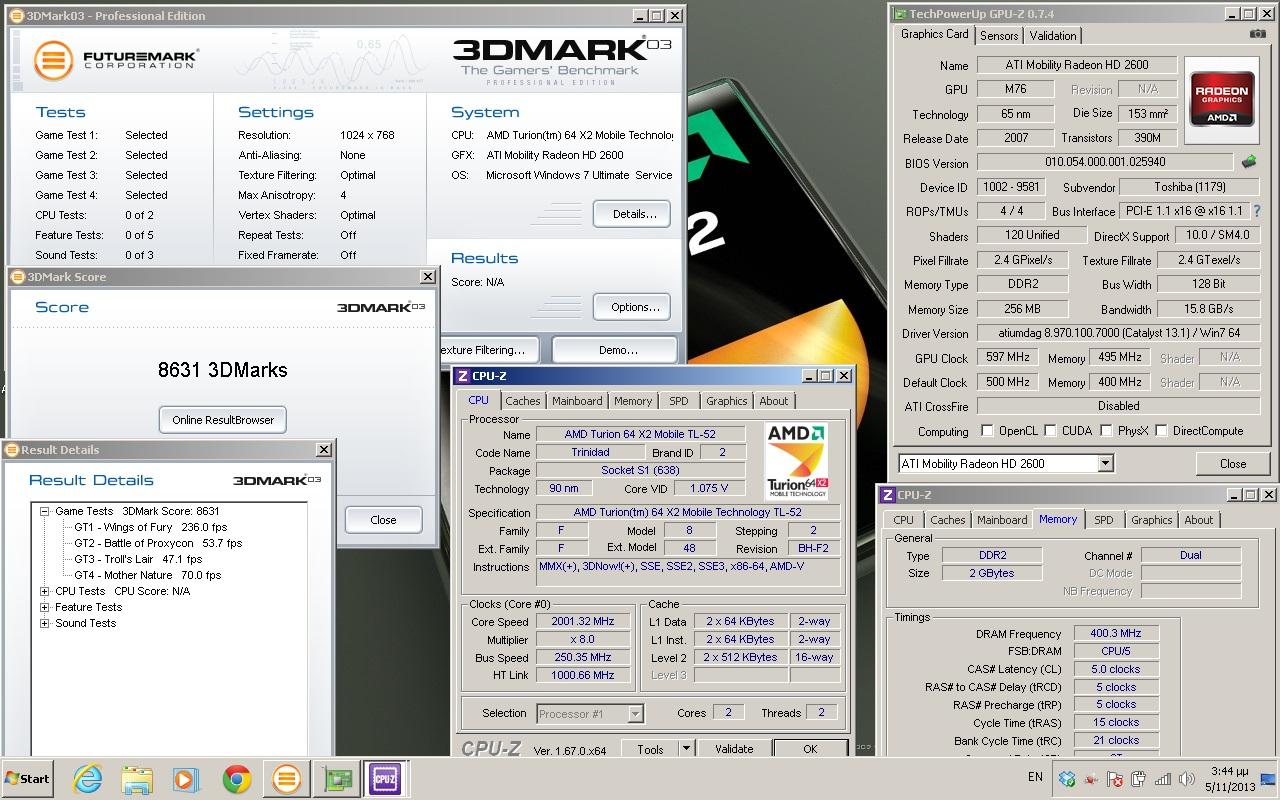Open the CPU-Z Tools dropdown arrow
The height and width of the screenshot is (800, 1280).
click(x=686, y=749)
